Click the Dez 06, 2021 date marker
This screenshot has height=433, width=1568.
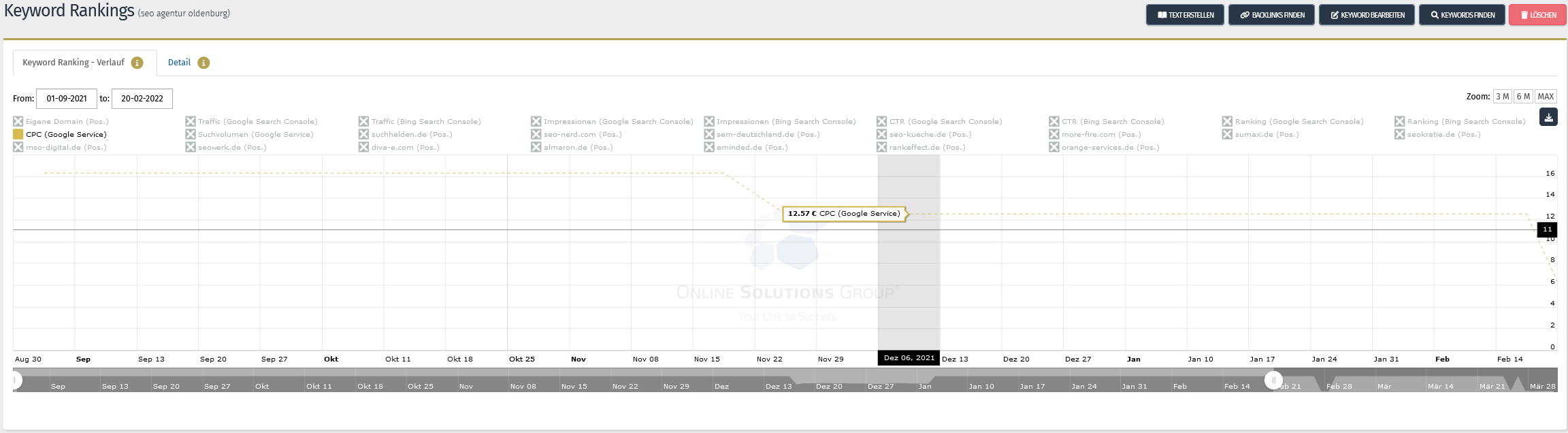pyautogui.click(x=909, y=358)
